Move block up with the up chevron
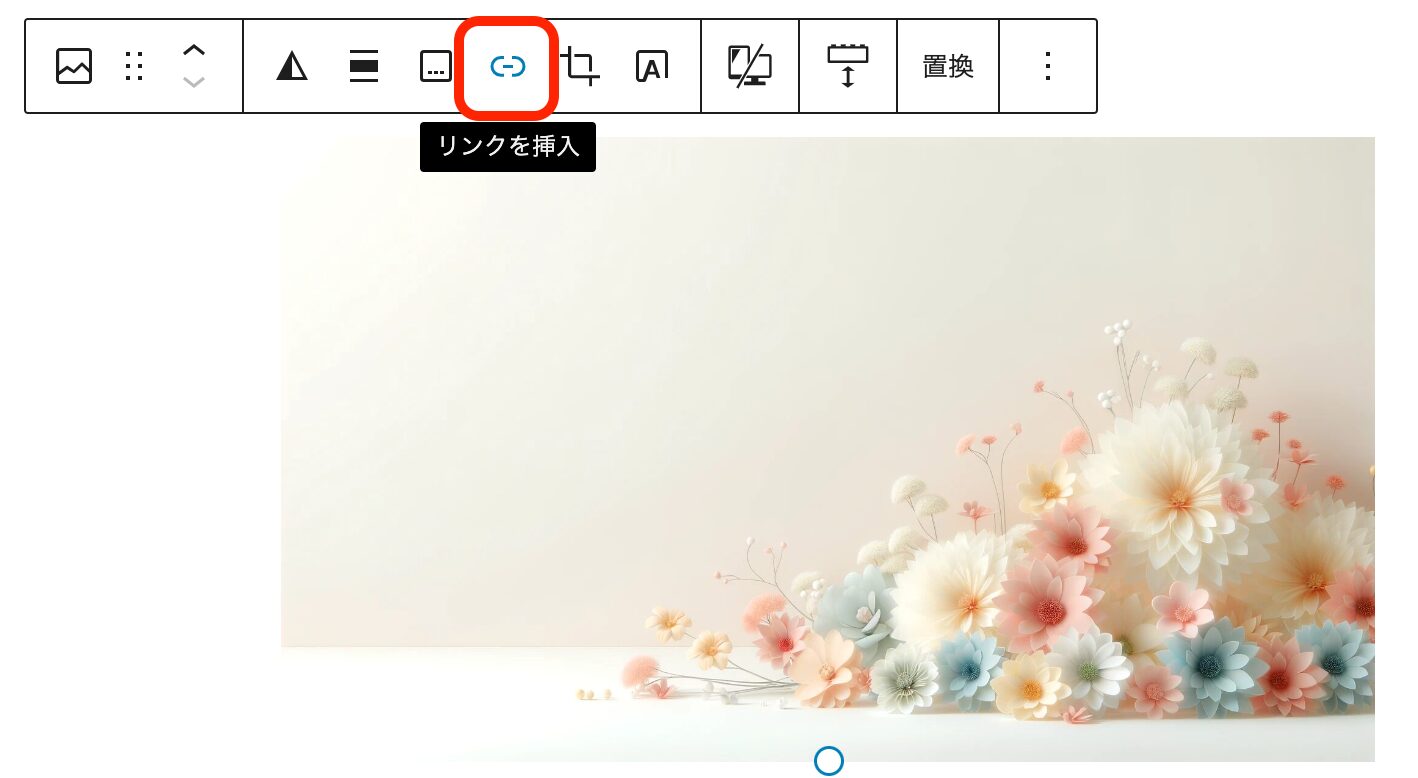This screenshot has height=778, width=1418. tap(194, 49)
